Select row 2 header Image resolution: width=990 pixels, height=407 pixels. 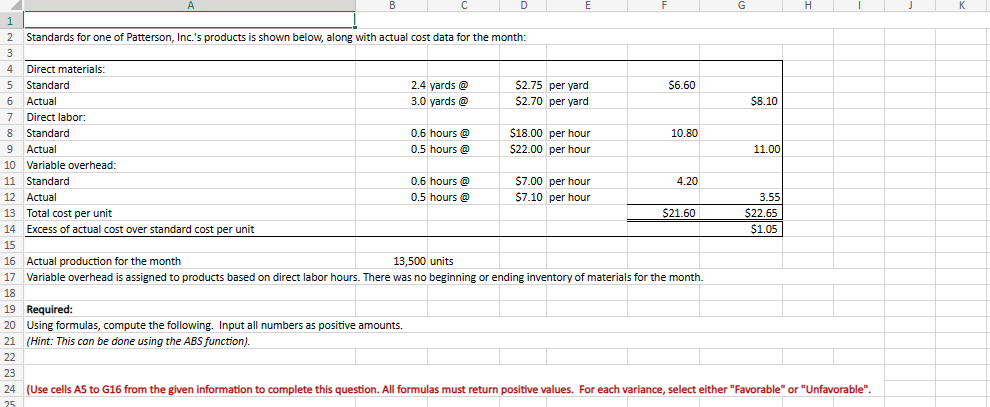pyautogui.click(x=11, y=37)
